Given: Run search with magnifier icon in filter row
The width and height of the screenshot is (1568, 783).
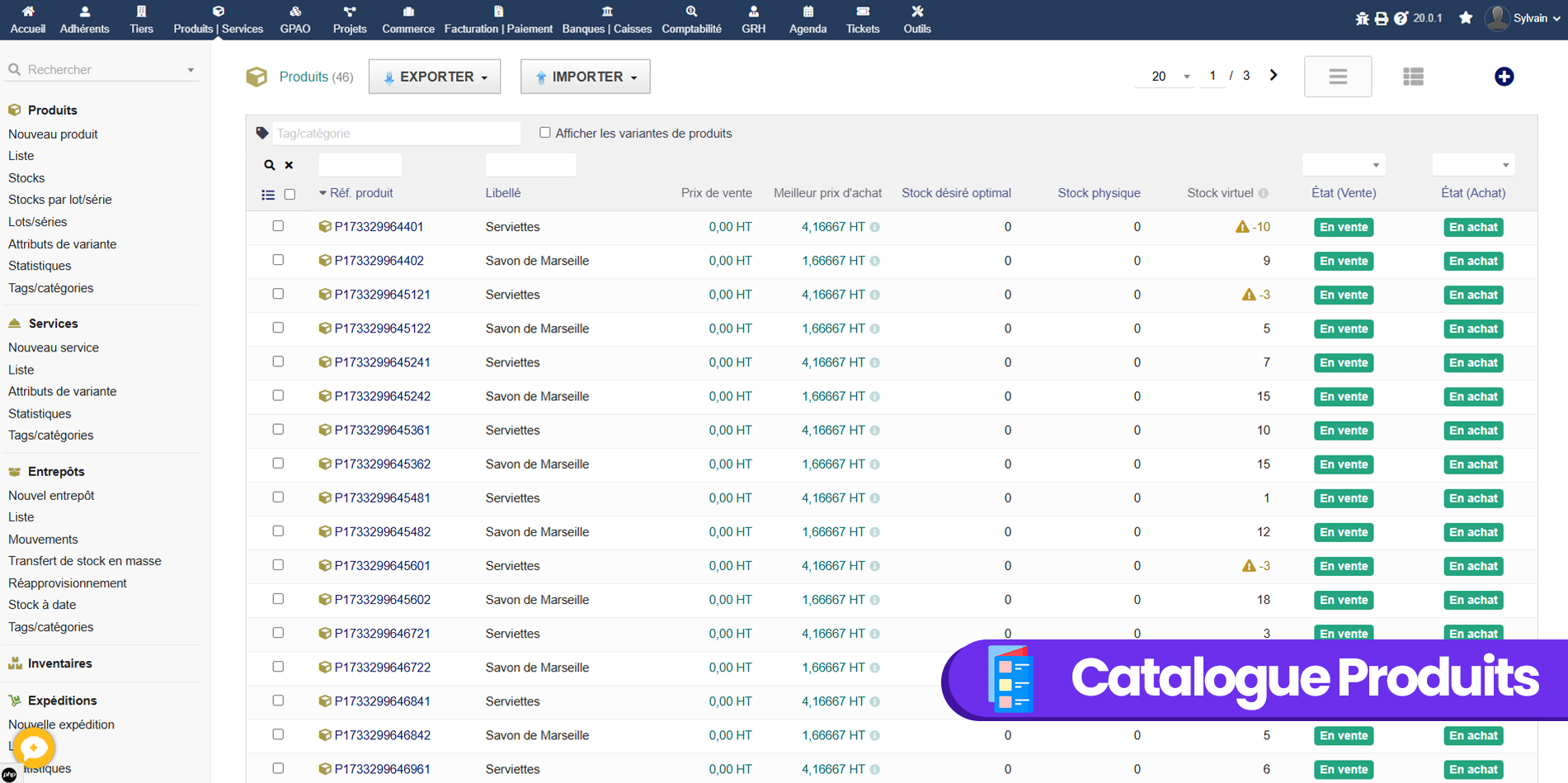Looking at the screenshot, I should (x=270, y=165).
